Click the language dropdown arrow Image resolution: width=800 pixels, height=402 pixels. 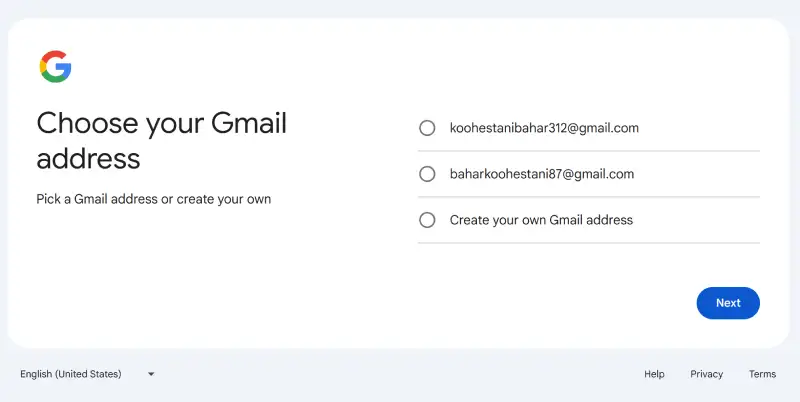(151, 374)
